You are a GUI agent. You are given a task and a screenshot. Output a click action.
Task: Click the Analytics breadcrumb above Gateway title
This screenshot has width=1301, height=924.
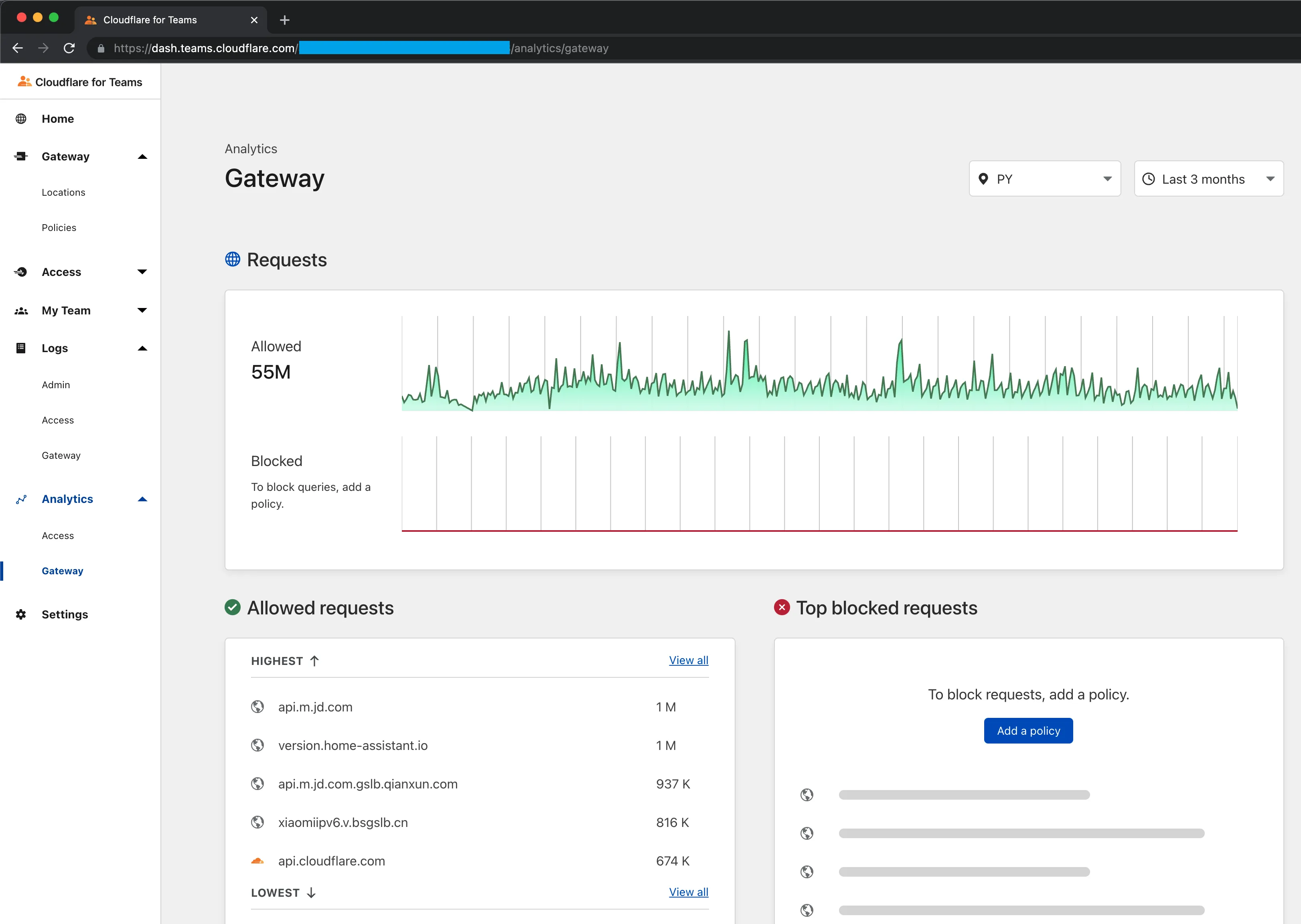[x=251, y=148]
